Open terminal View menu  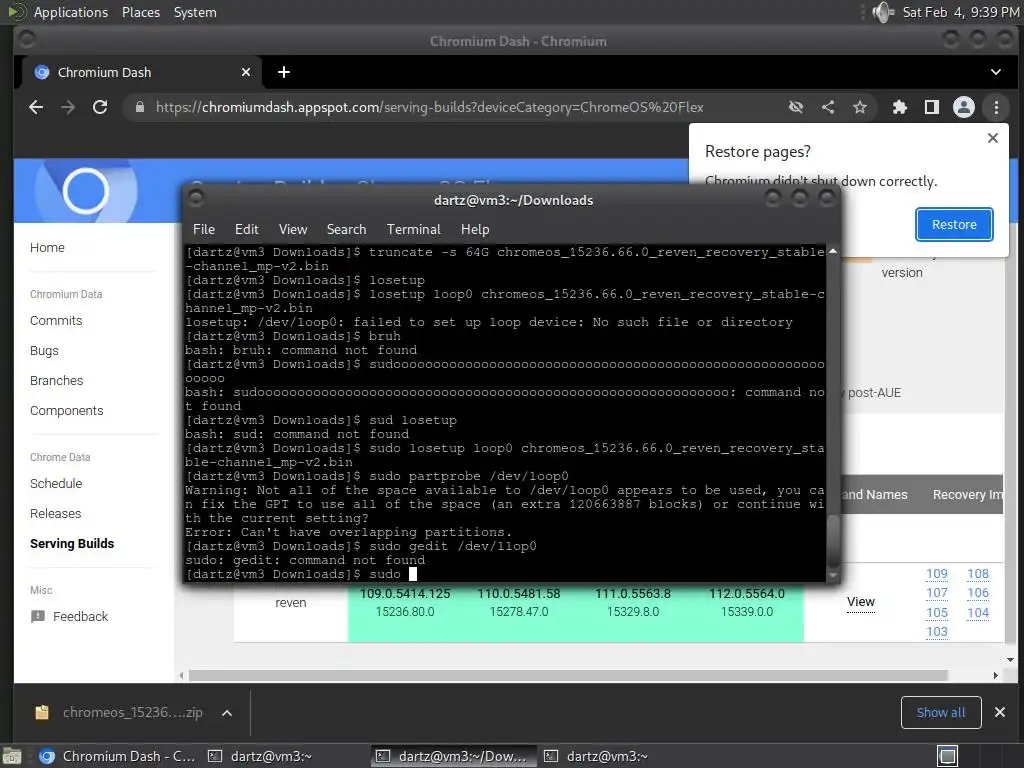click(293, 229)
